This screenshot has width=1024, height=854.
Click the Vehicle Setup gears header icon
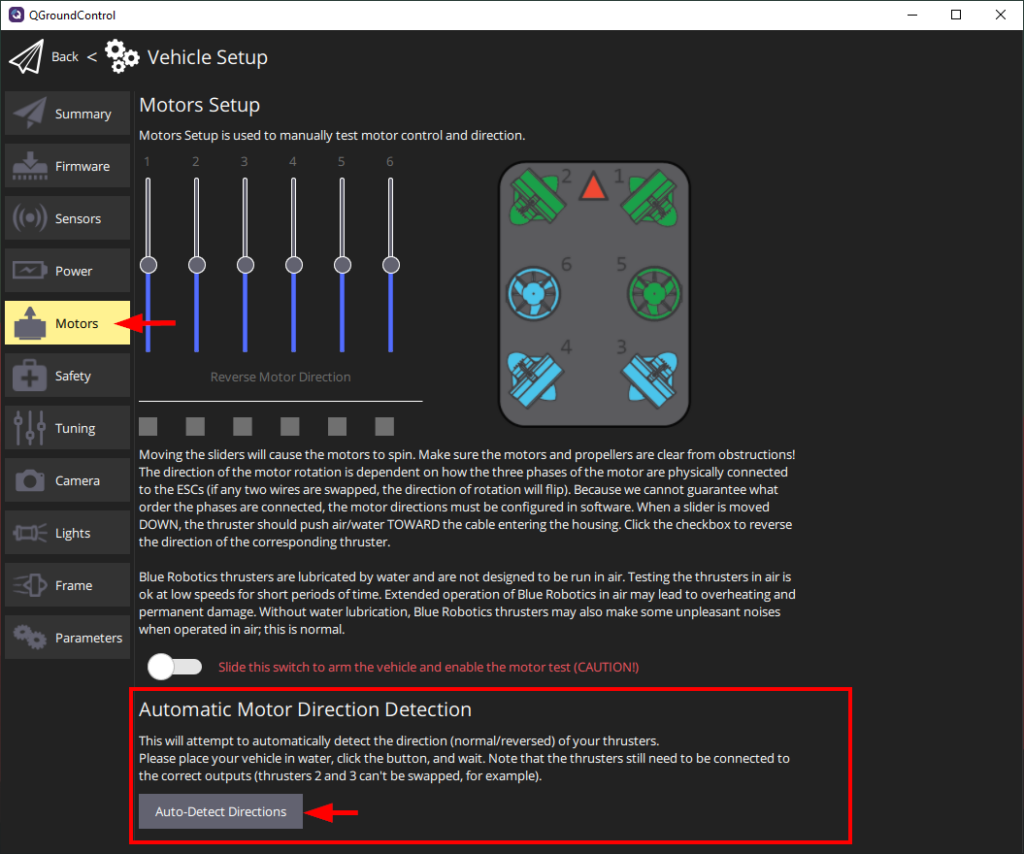coord(122,57)
